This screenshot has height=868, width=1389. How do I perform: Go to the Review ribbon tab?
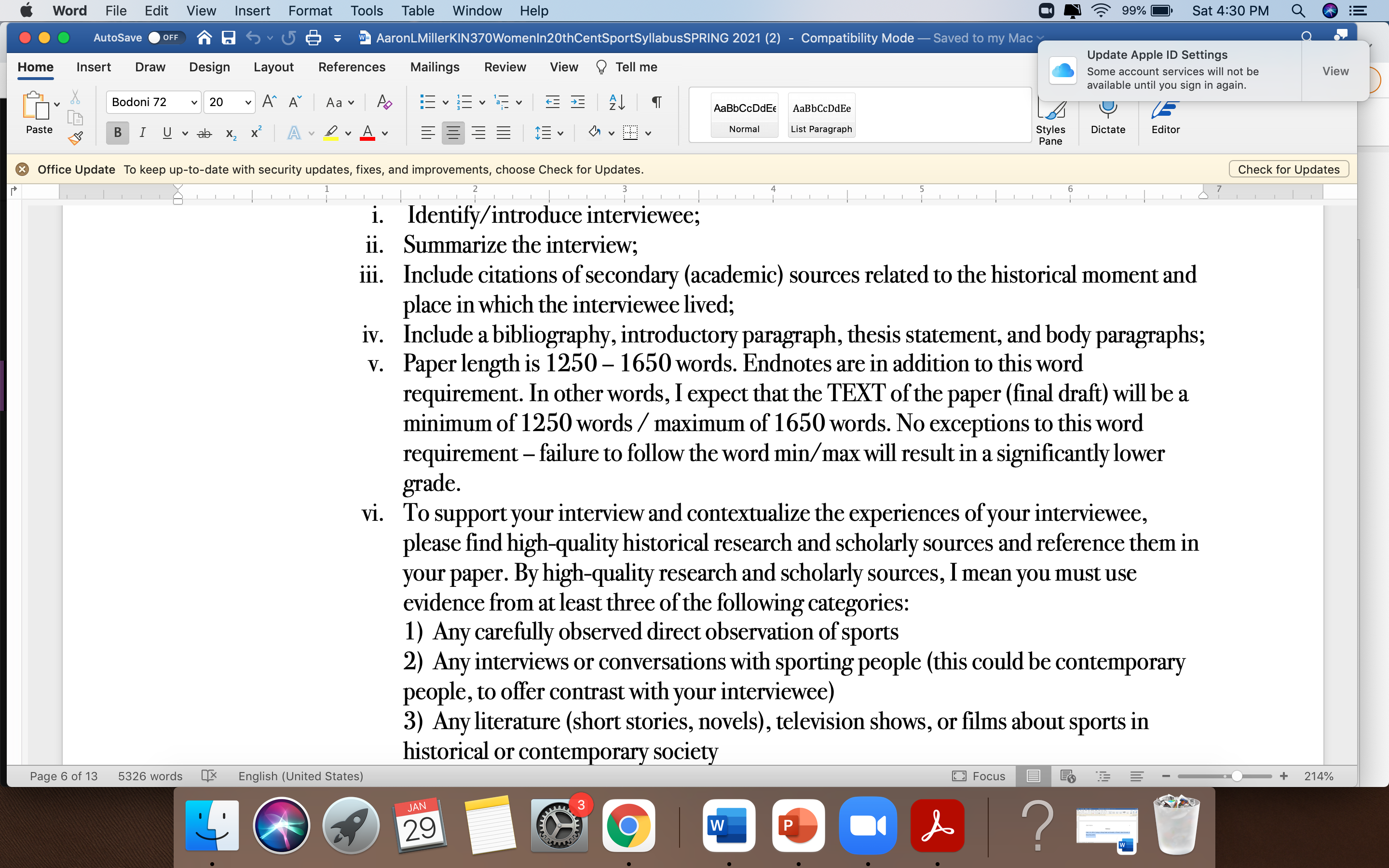505,67
